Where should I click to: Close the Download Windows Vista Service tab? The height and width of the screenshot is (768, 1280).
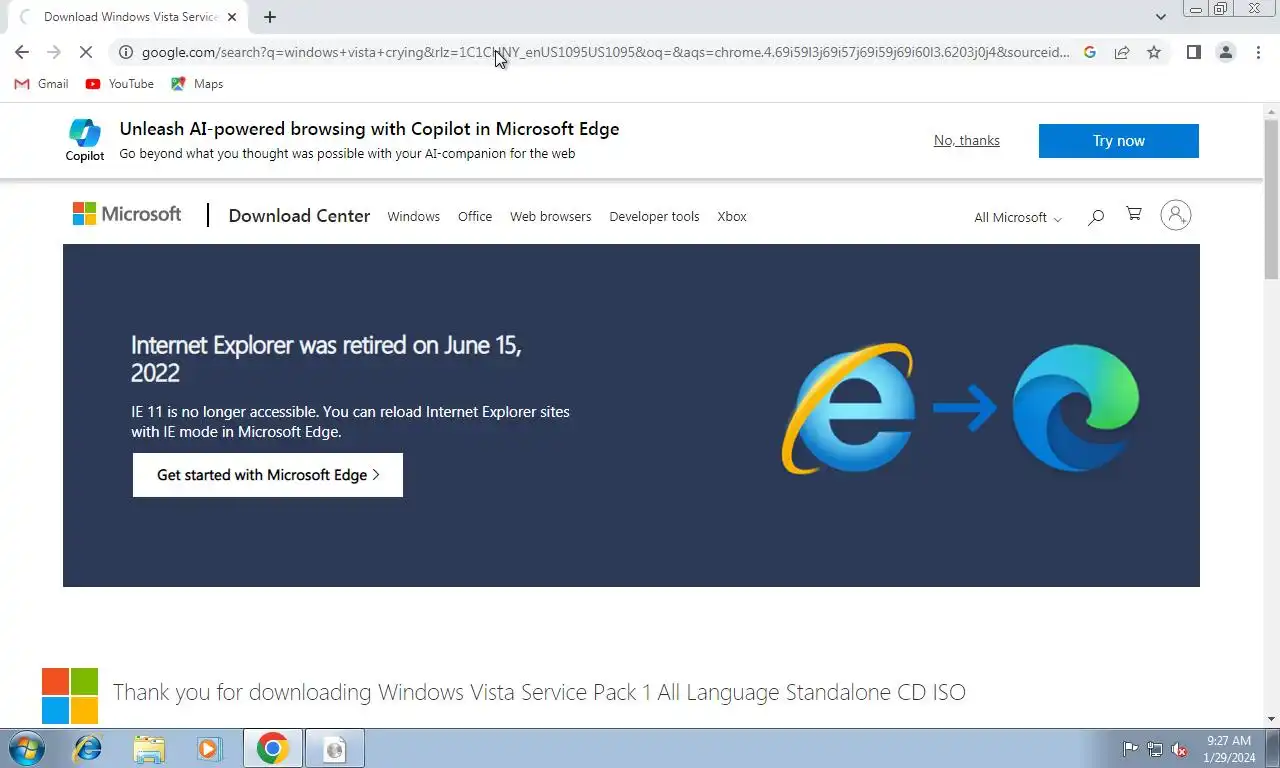point(233,17)
